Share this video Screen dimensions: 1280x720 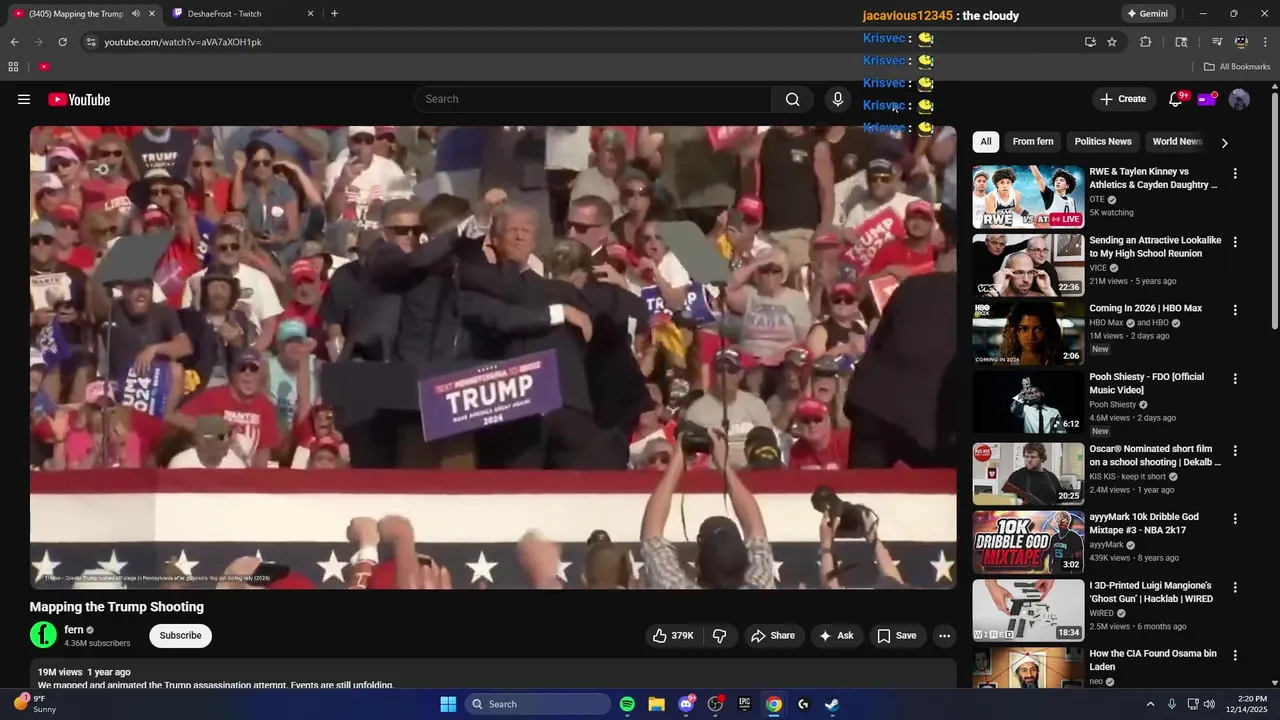773,636
